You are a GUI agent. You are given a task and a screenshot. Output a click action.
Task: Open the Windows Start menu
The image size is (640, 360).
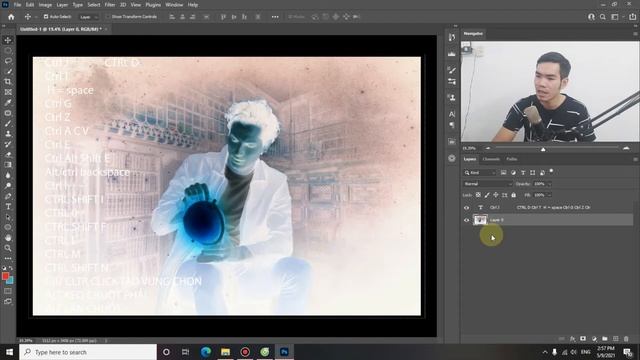pos(9,352)
